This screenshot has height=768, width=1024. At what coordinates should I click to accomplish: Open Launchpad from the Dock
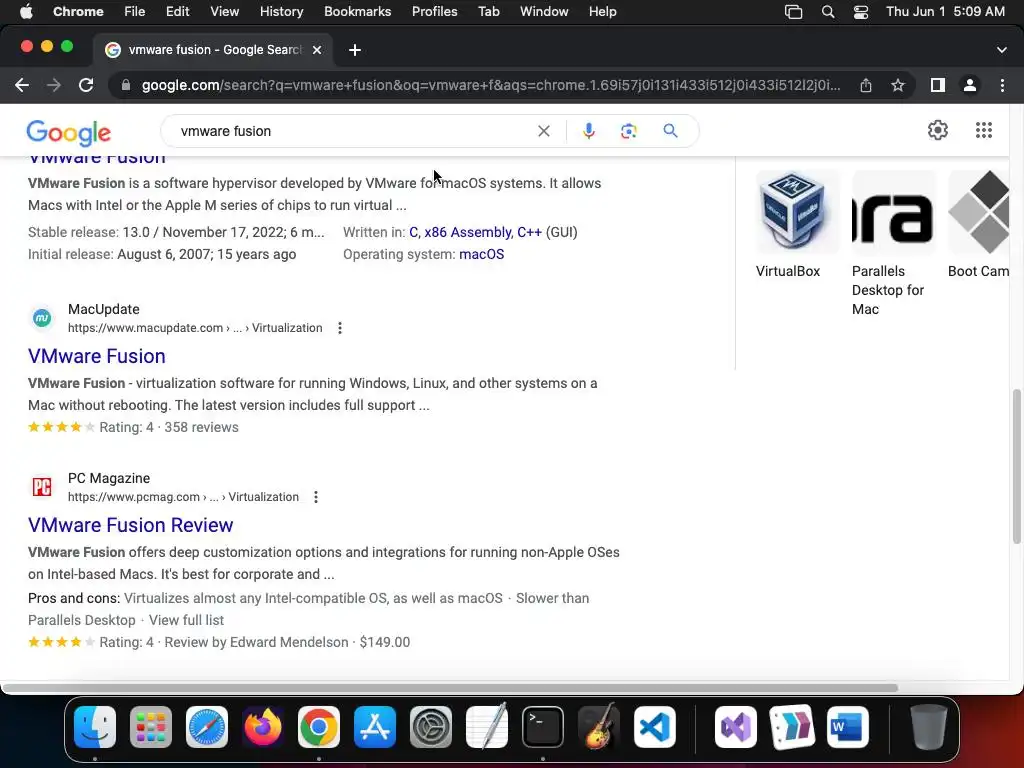coord(151,727)
